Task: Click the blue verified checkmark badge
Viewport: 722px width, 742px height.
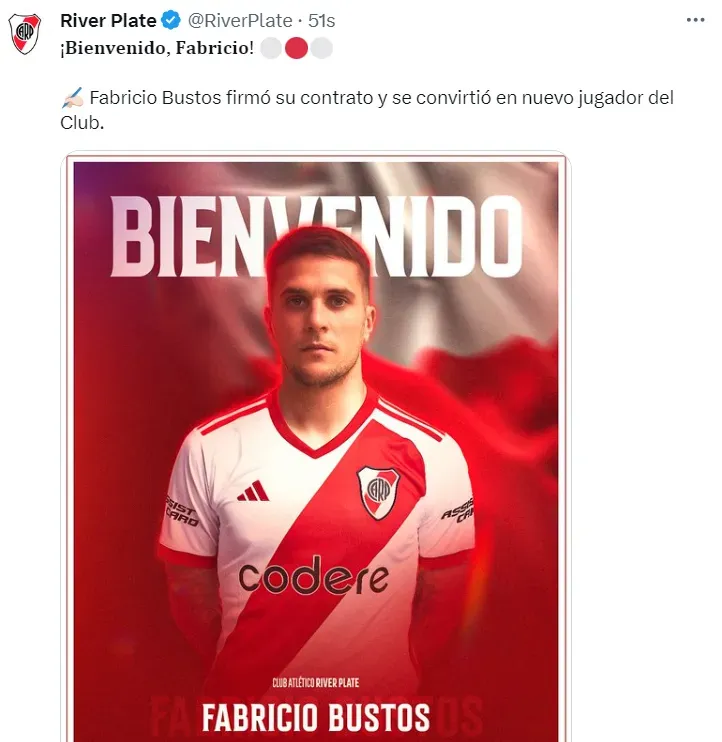Action: click(x=171, y=21)
